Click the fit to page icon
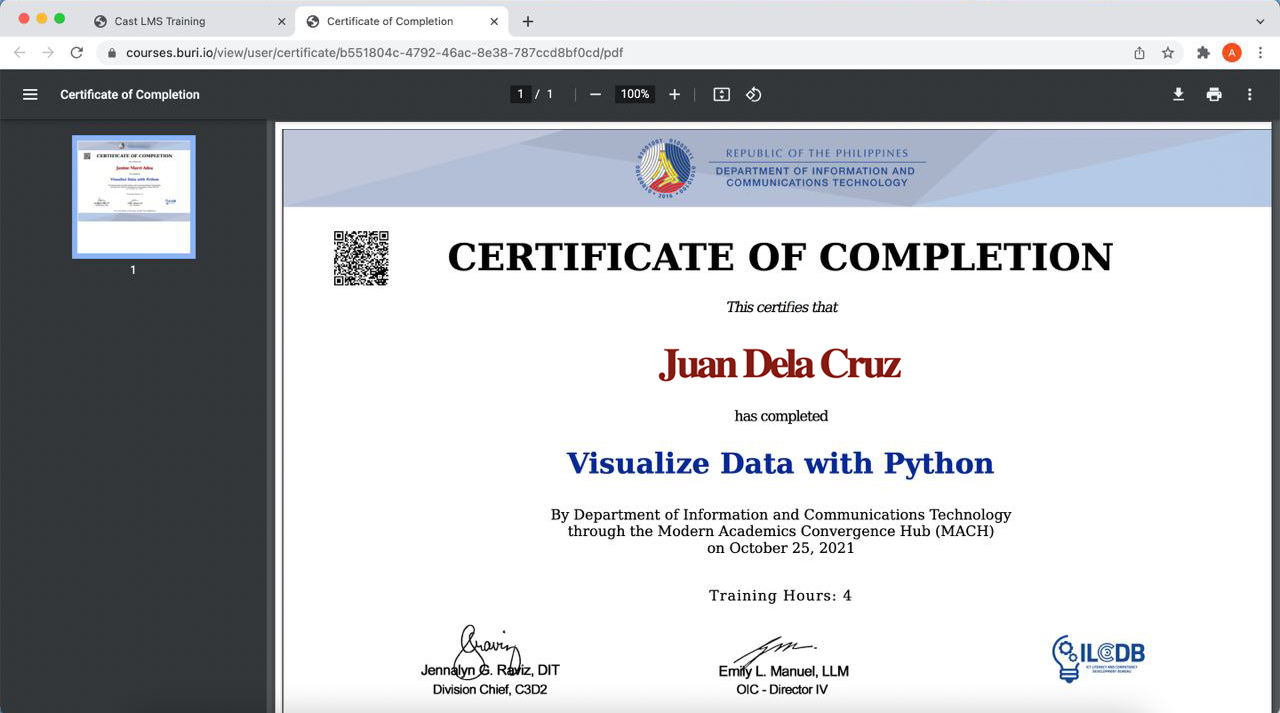The height and width of the screenshot is (713, 1280). coord(722,94)
